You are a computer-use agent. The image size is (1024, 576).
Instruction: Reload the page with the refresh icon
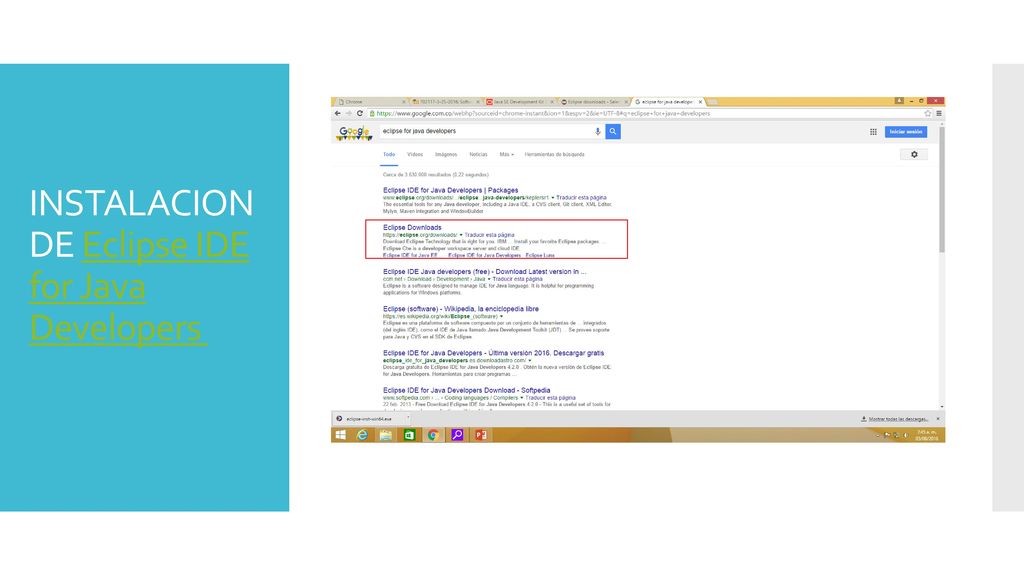point(359,114)
